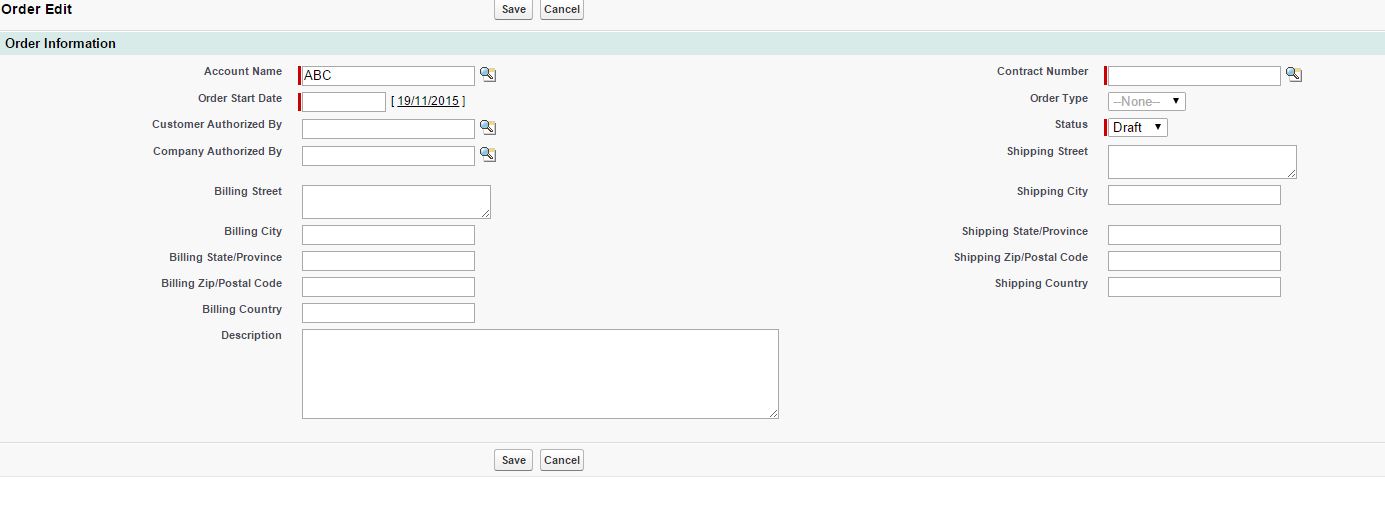Click the Status label
This screenshot has height=505, width=1385.
[1071, 124]
